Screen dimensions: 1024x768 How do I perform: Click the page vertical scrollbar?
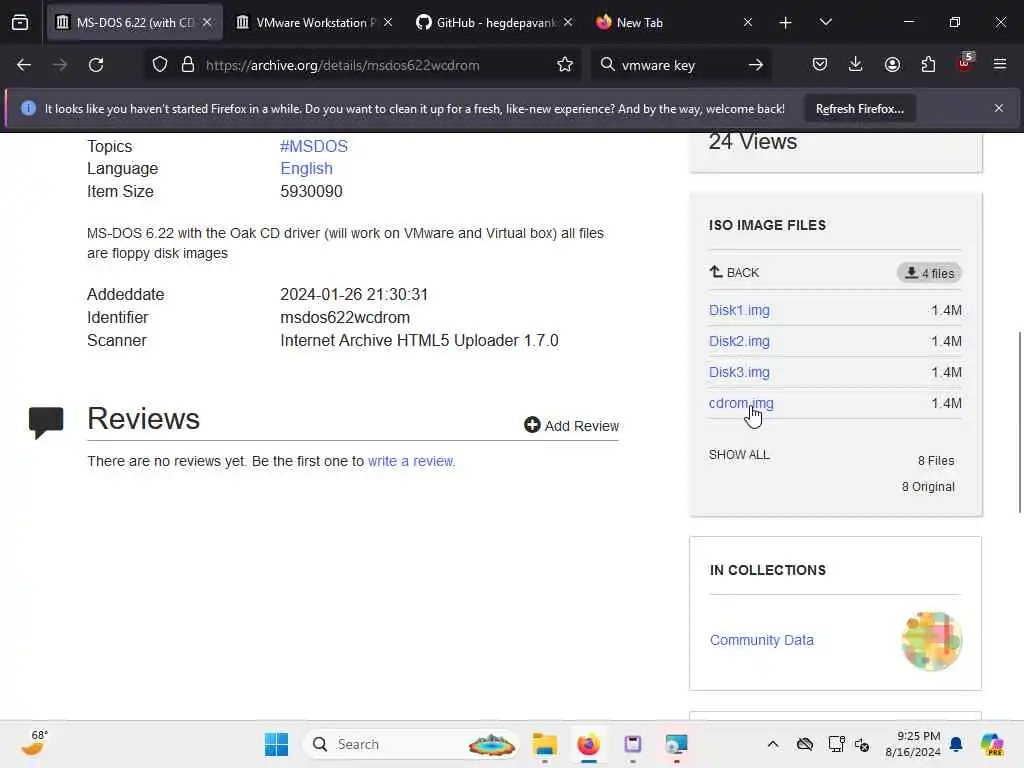[x=1019, y=423]
